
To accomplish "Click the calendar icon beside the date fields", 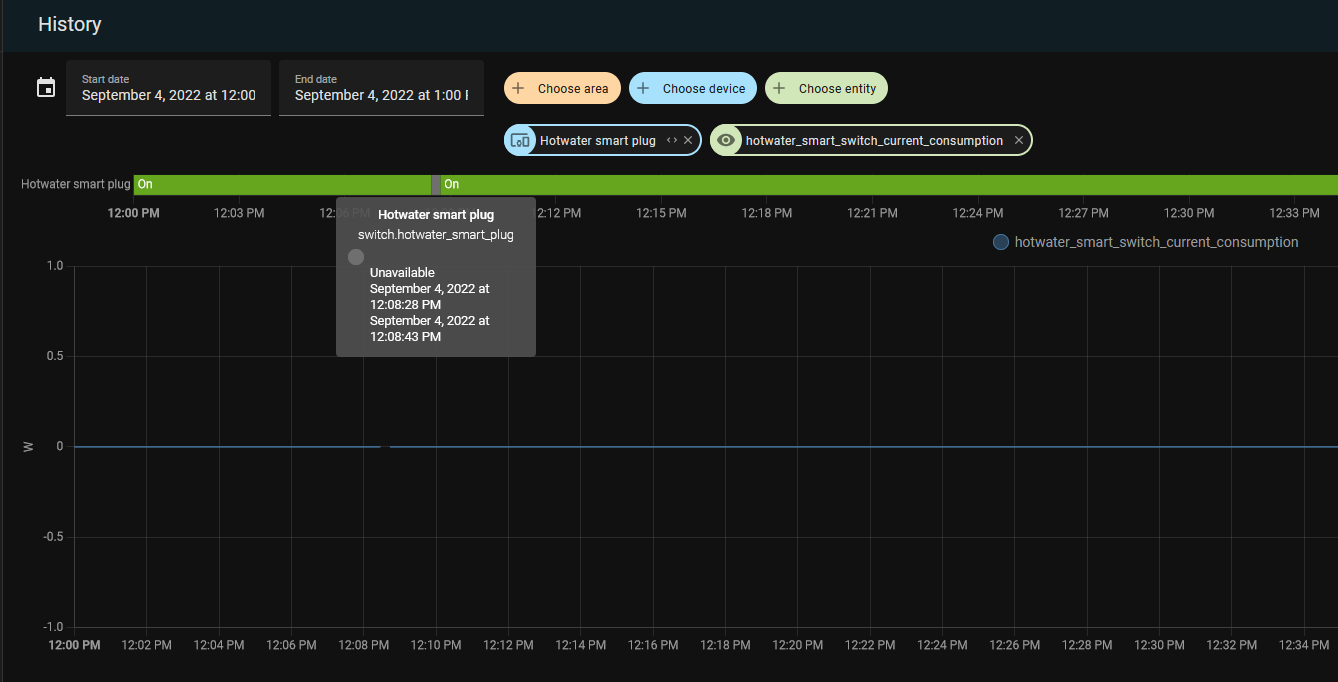I will coord(45,87).
